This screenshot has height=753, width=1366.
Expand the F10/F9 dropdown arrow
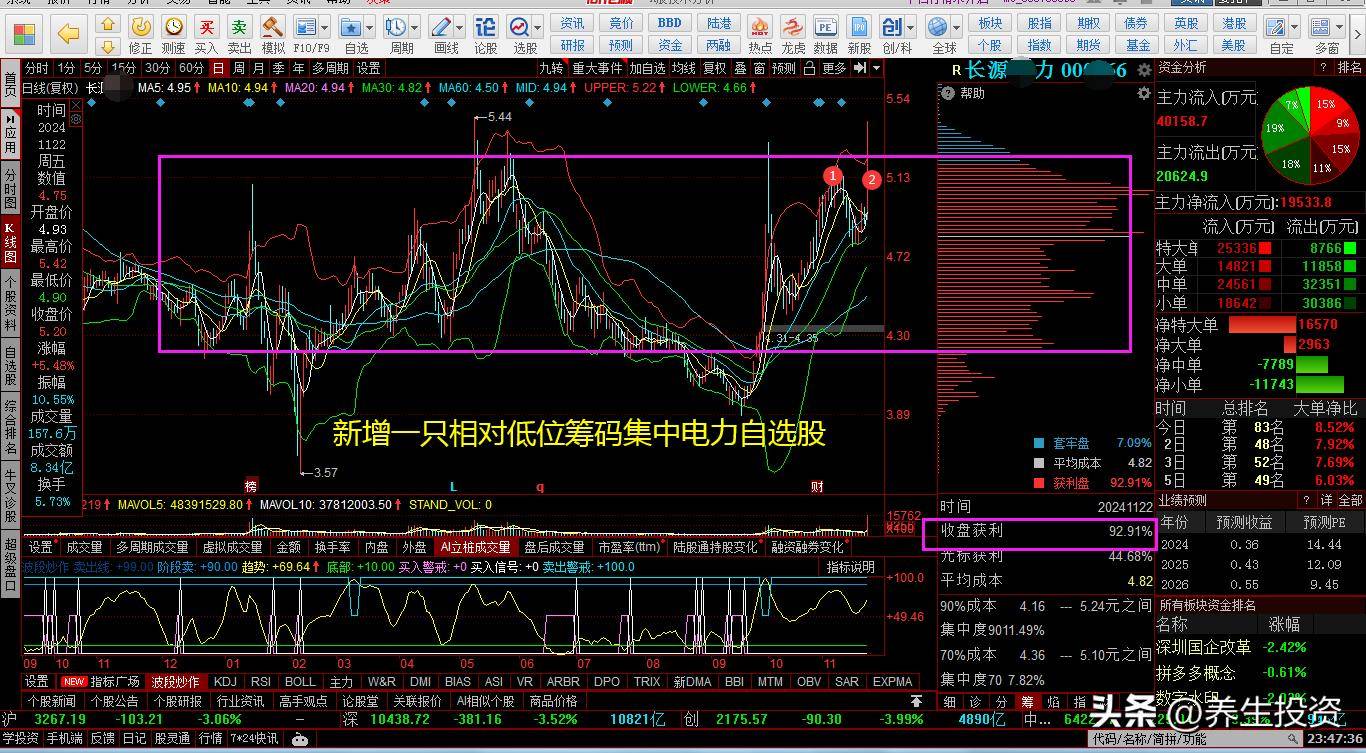(x=325, y=27)
